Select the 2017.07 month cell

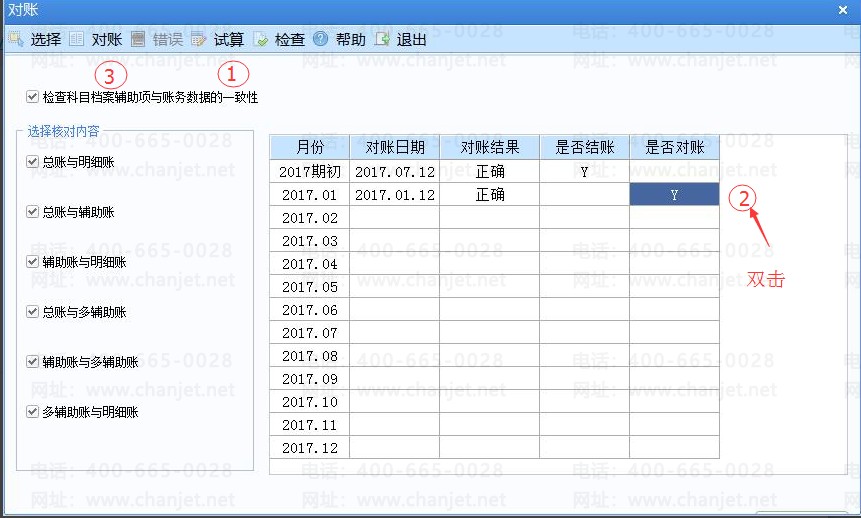tap(310, 333)
